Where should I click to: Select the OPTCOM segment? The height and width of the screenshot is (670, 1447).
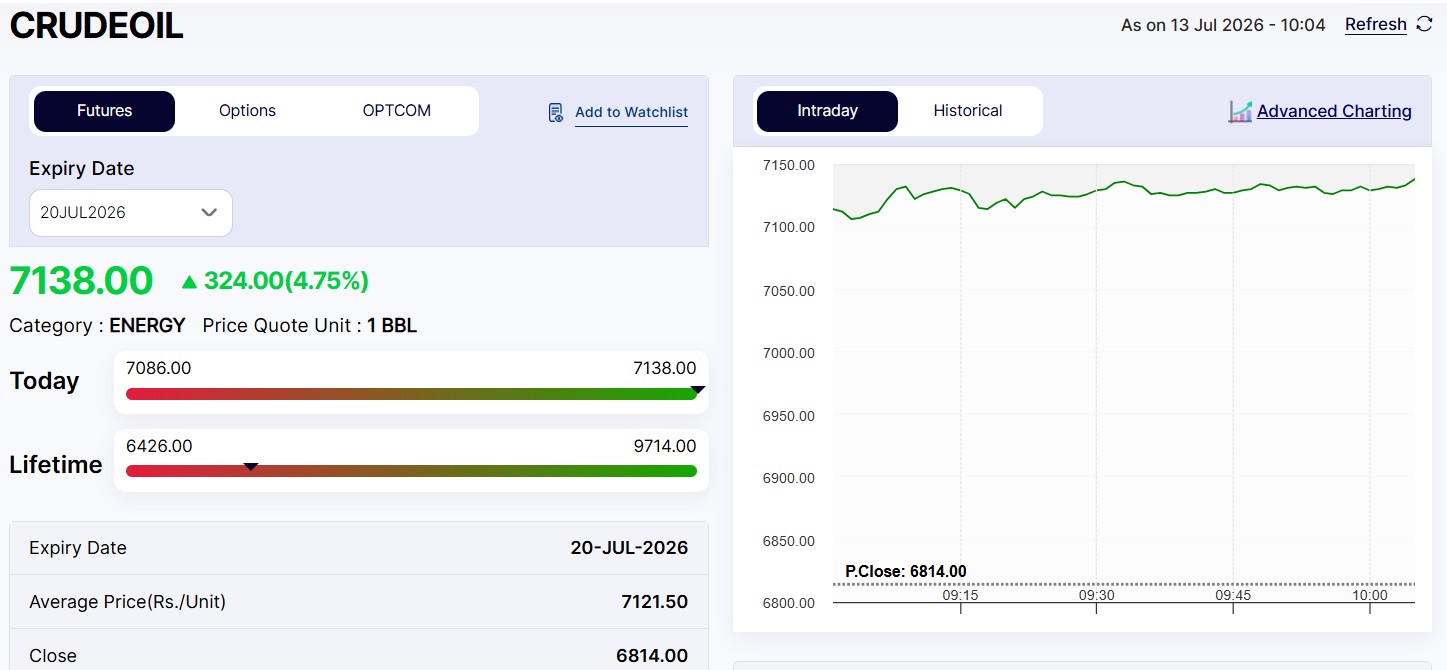[x=397, y=111]
